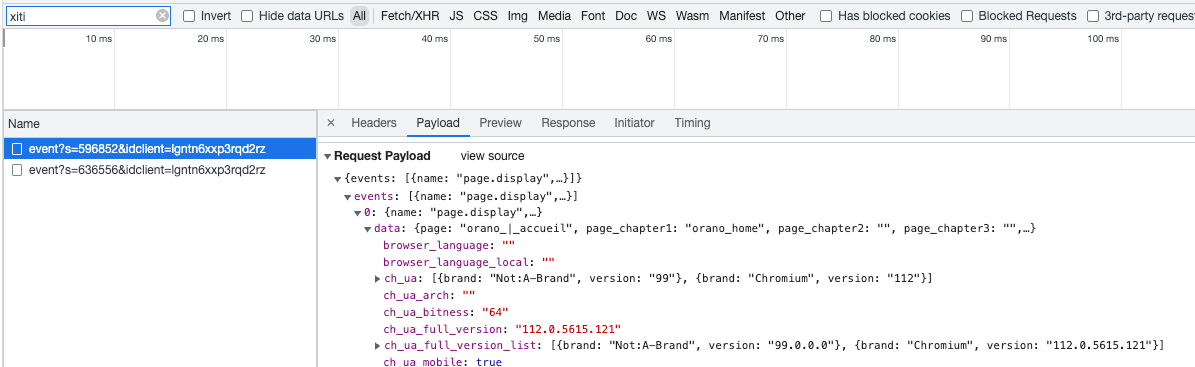The width and height of the screenshot is (1195, 367).
Task: Click the ch_ua_bitness value "64"
Action: [495, 312]
